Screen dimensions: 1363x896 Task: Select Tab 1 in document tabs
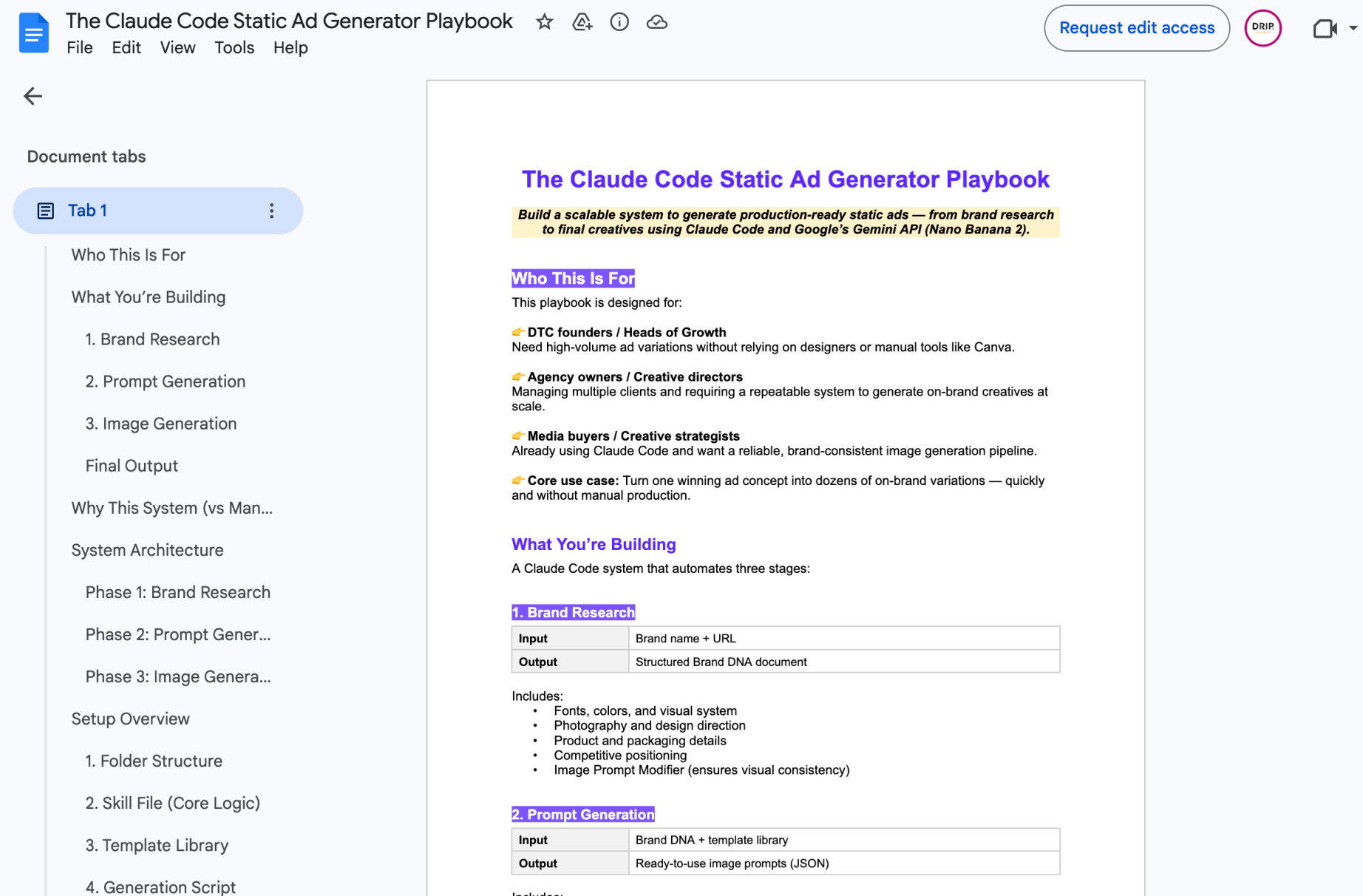coord(158,211)
